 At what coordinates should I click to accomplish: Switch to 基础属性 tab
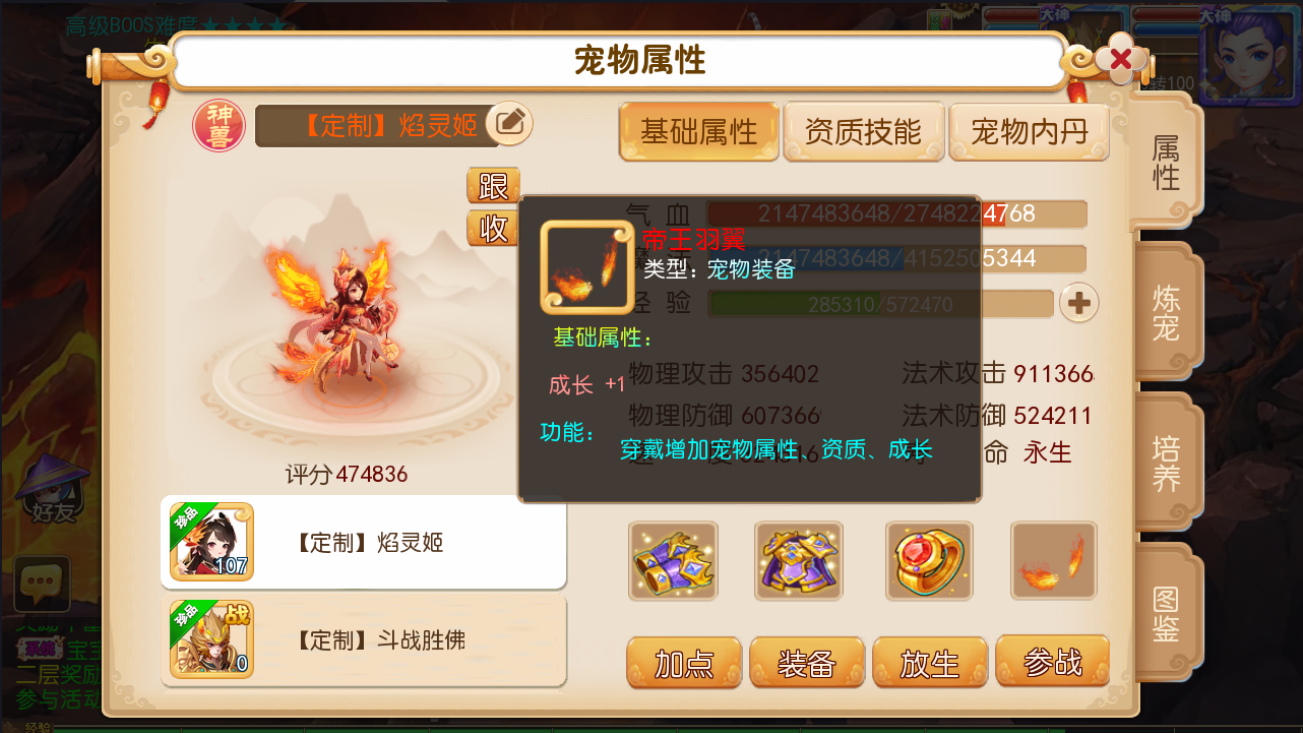coord(699,131)
